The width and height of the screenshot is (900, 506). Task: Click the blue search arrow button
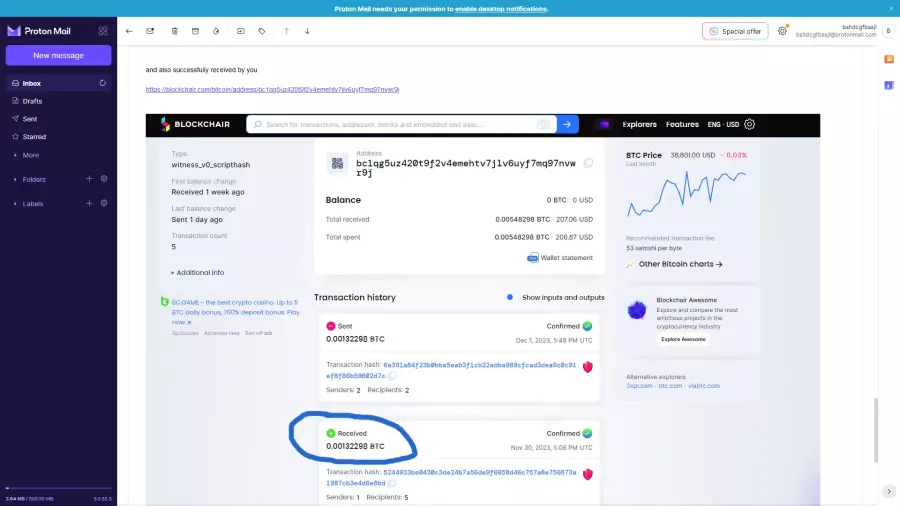tap(567, 124)
